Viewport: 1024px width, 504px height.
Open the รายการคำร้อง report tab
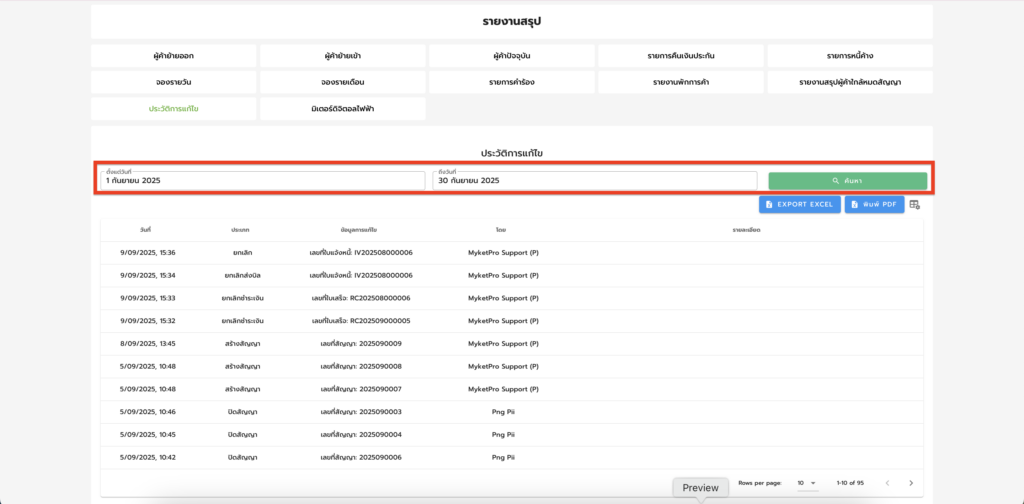click(512, 82)
